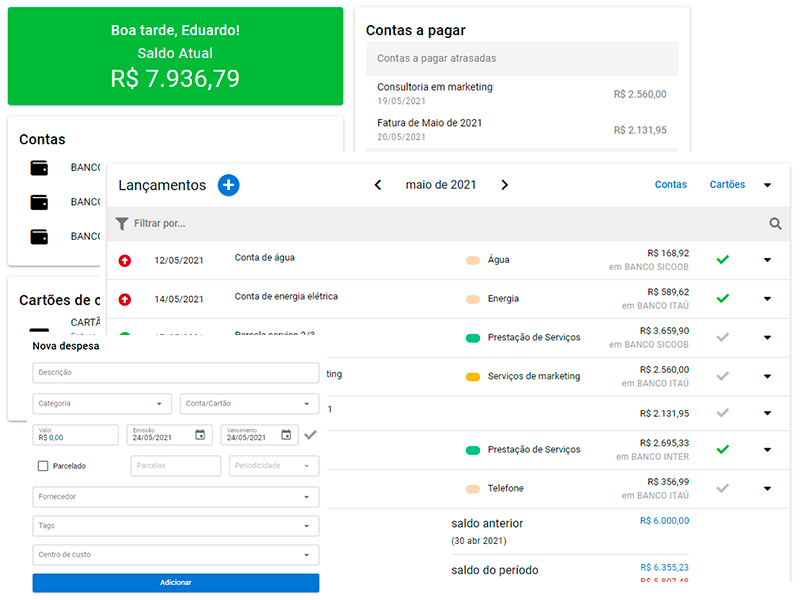Click the red expense arrow on Conta de água
The height and width of the screenshot is (600, 800).
[123, 259]
